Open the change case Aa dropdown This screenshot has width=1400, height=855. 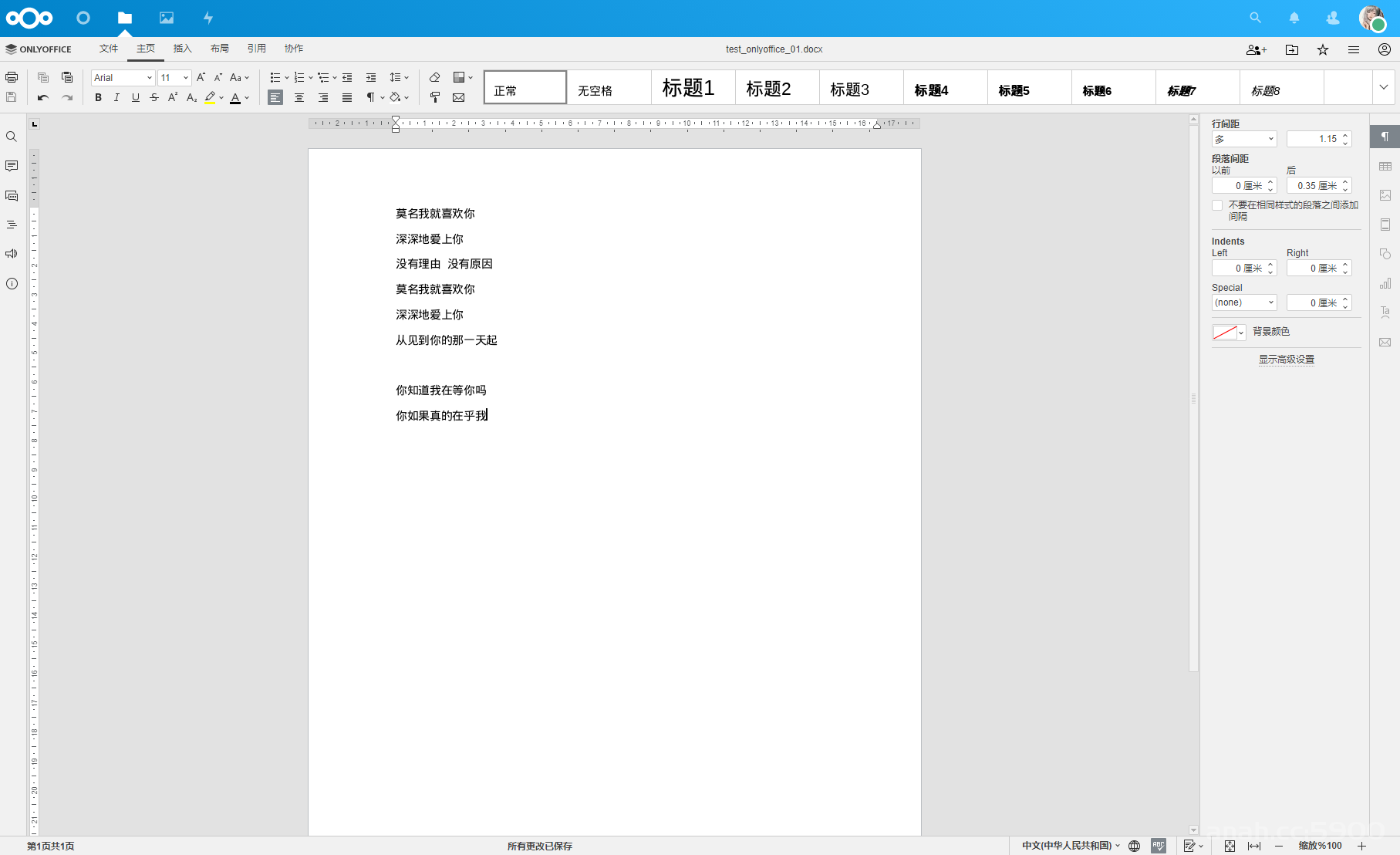pos(240,77)
